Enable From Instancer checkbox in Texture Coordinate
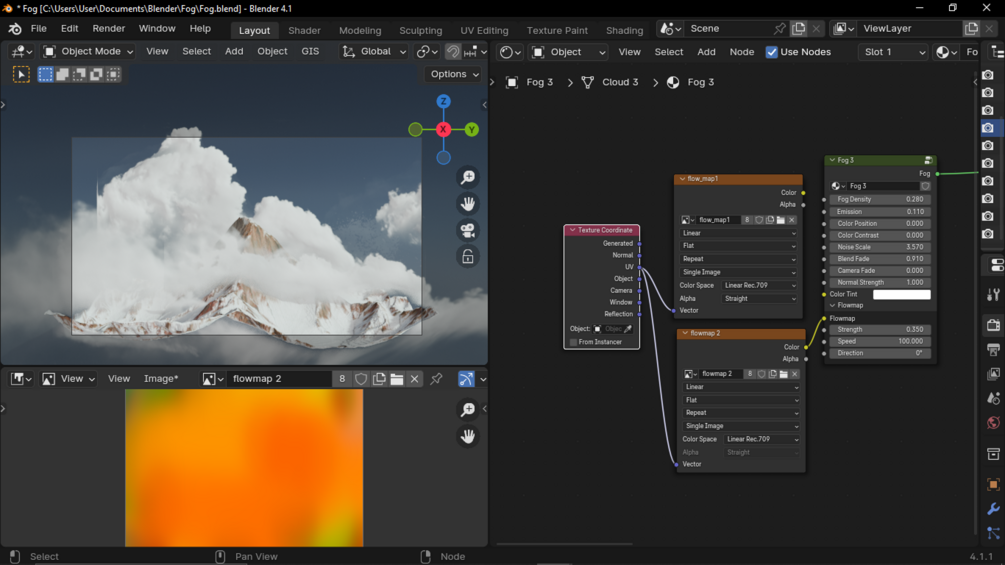This screenshot has height=565, width=1005. click(574, 342)
